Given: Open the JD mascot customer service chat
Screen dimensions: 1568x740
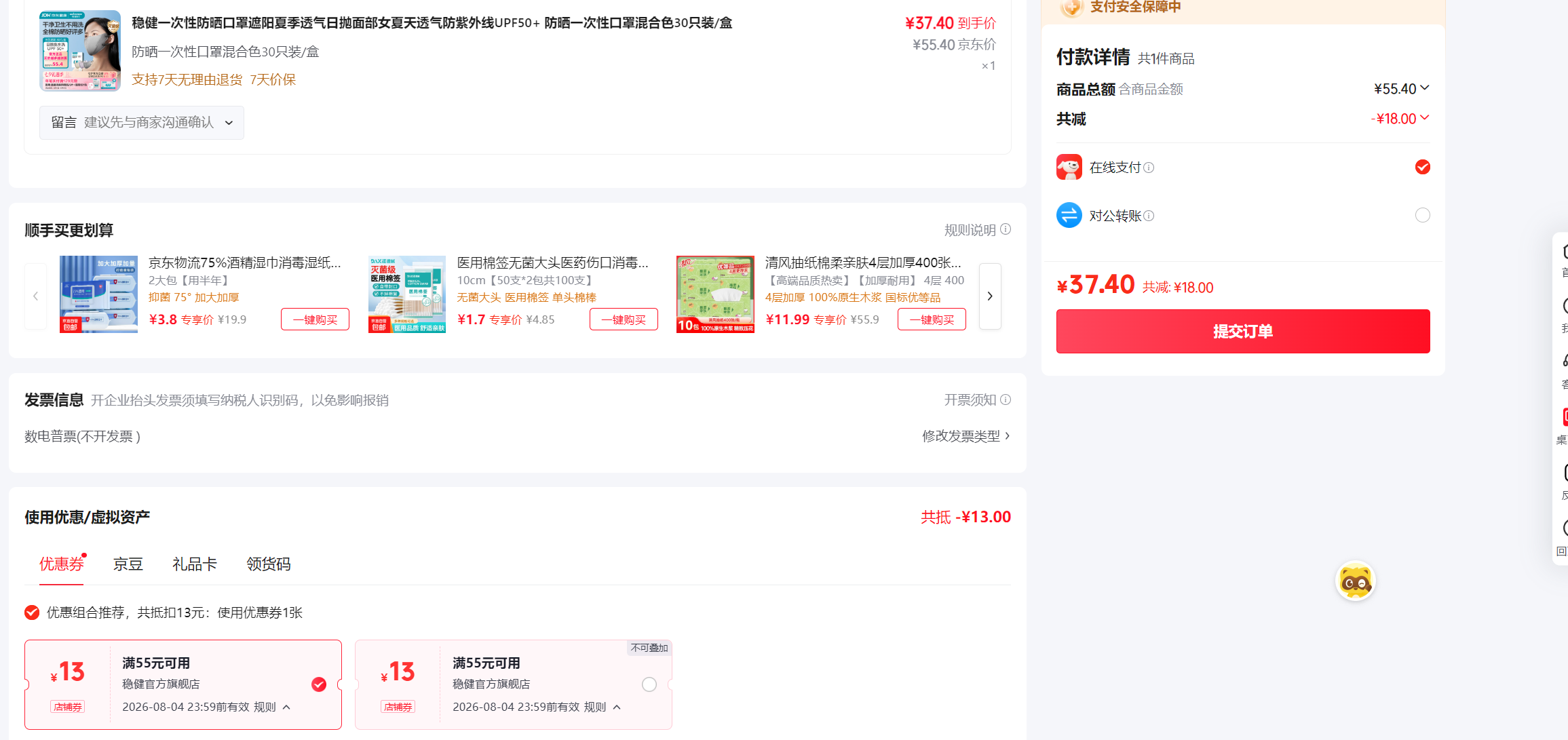Looking at the screenshot, I should tap(1355, 581).
